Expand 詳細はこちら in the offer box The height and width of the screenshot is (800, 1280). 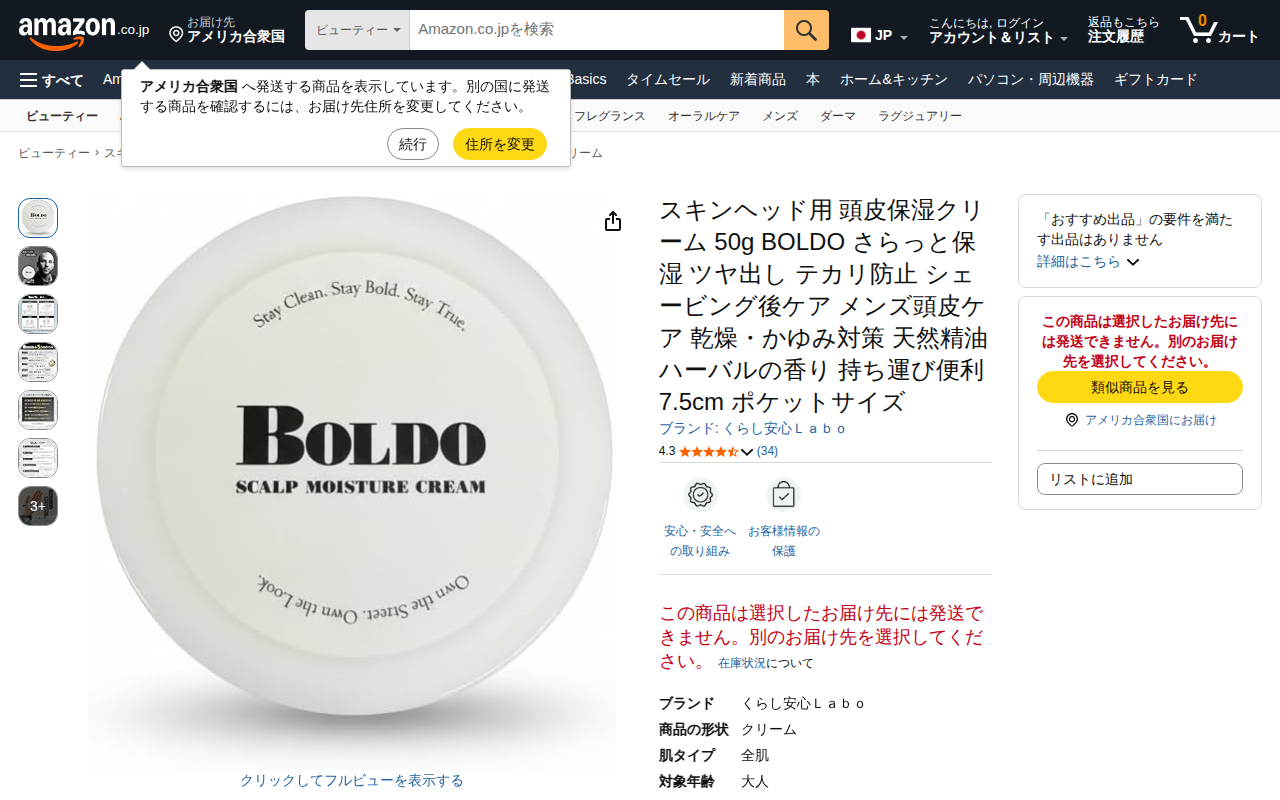click(1088, 261)
